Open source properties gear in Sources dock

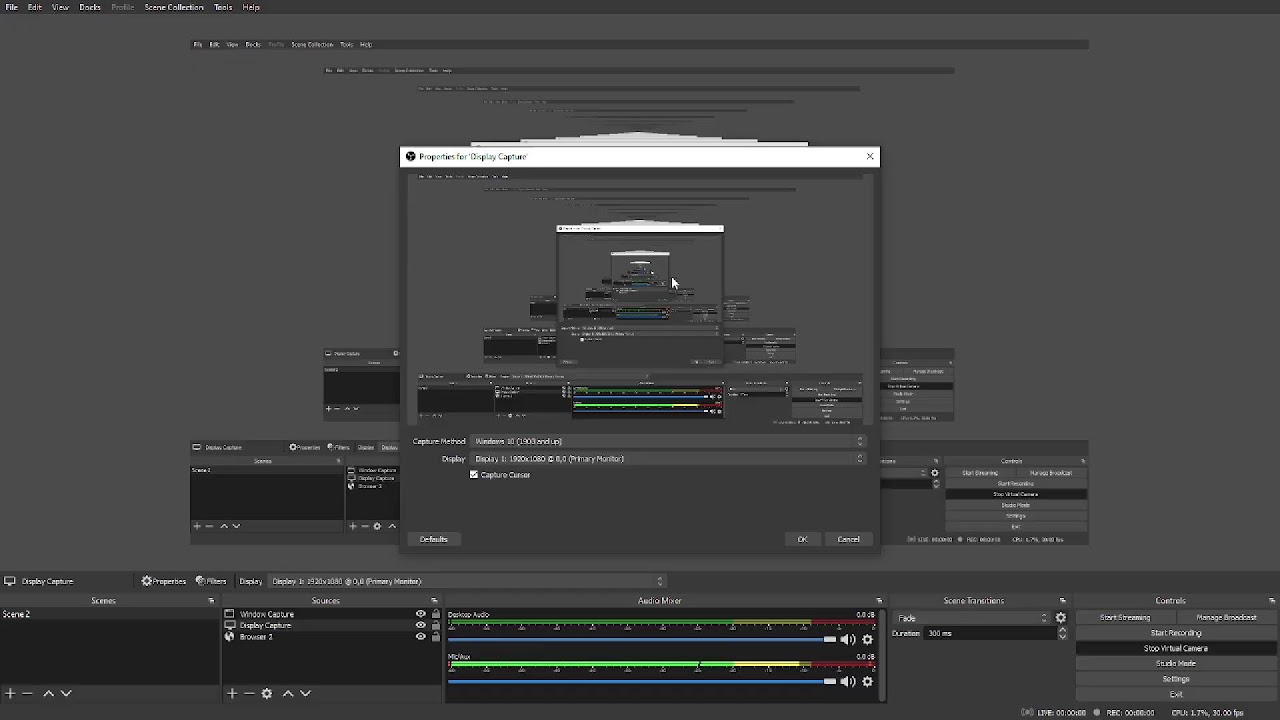pyautogui.click(x=267, y=693)
